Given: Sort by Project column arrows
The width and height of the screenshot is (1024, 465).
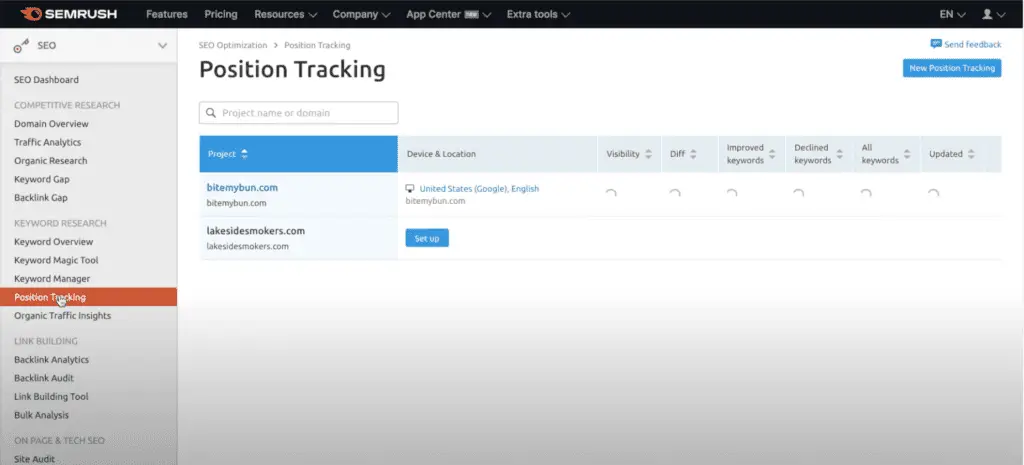Looking at the screenshot, I should click(244, 154).
